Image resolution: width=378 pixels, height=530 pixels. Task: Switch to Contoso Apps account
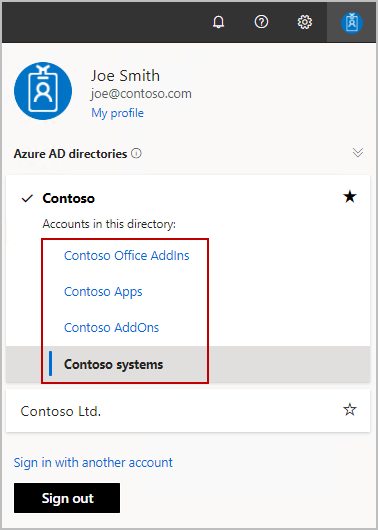pyautogui.click(x=103, y=292)
